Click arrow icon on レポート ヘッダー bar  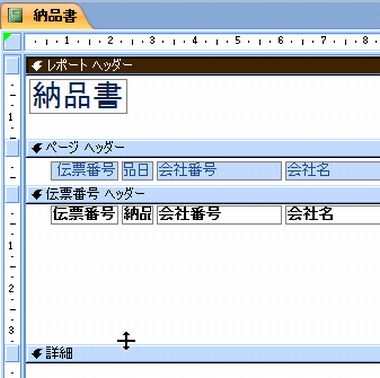[37, 66]
